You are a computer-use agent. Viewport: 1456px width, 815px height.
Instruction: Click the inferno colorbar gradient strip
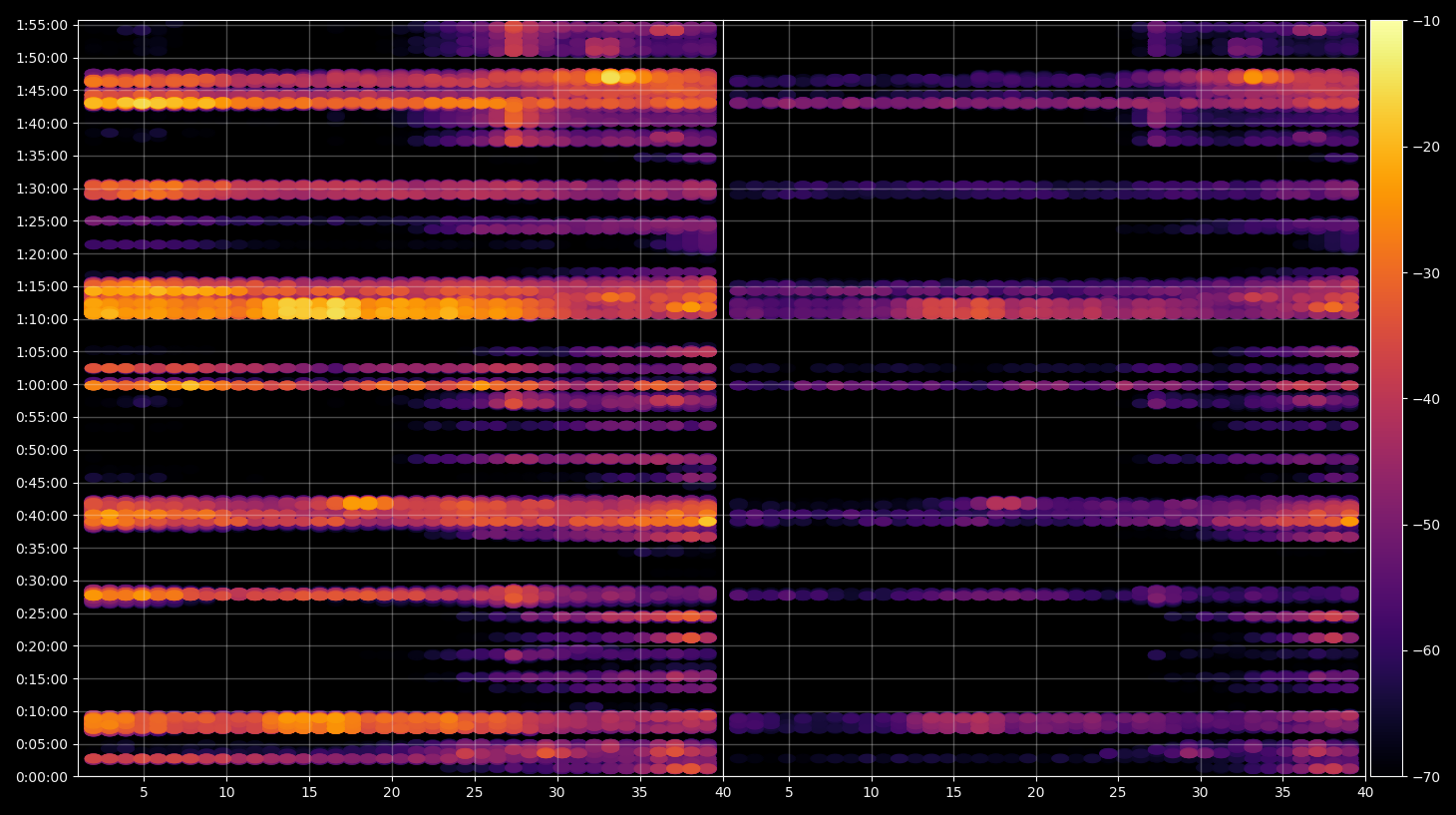tap(1386, 398)
